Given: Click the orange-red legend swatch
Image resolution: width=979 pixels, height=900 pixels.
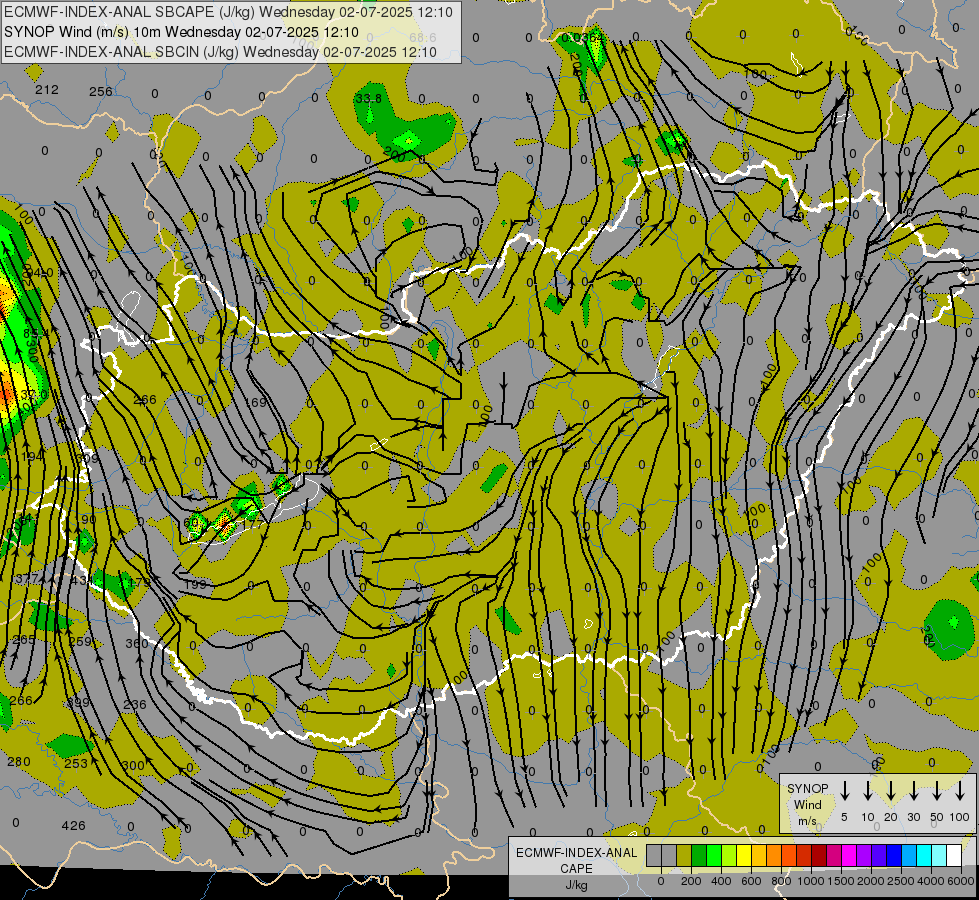Looking at the screenshot, I should click(x=789, y=856).
